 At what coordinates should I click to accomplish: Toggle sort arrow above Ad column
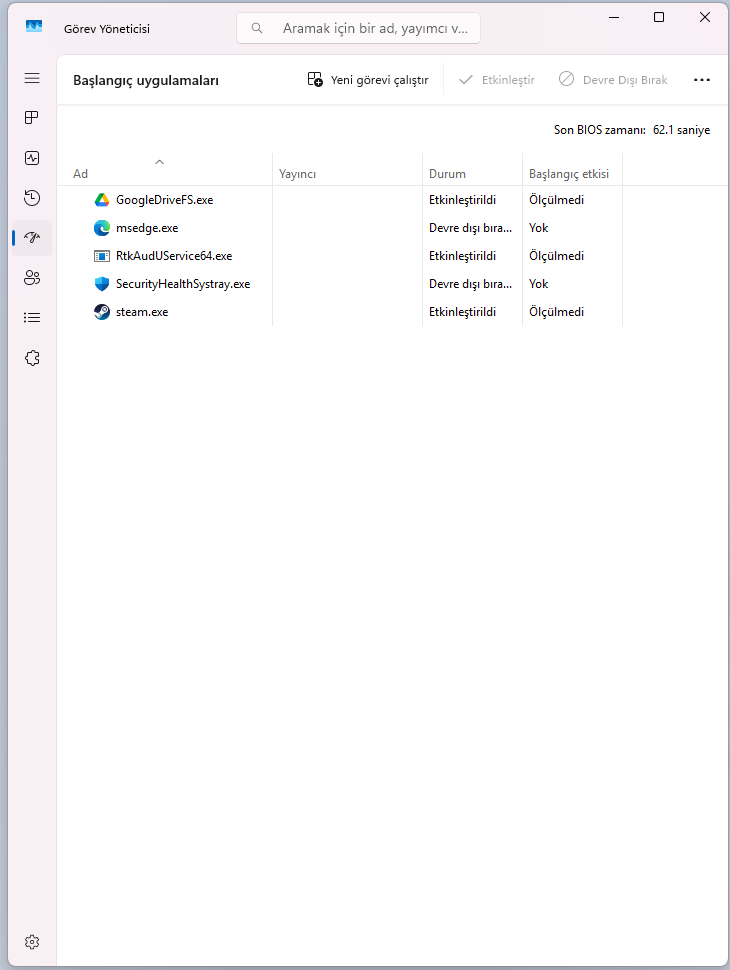[x=160, y=162]
